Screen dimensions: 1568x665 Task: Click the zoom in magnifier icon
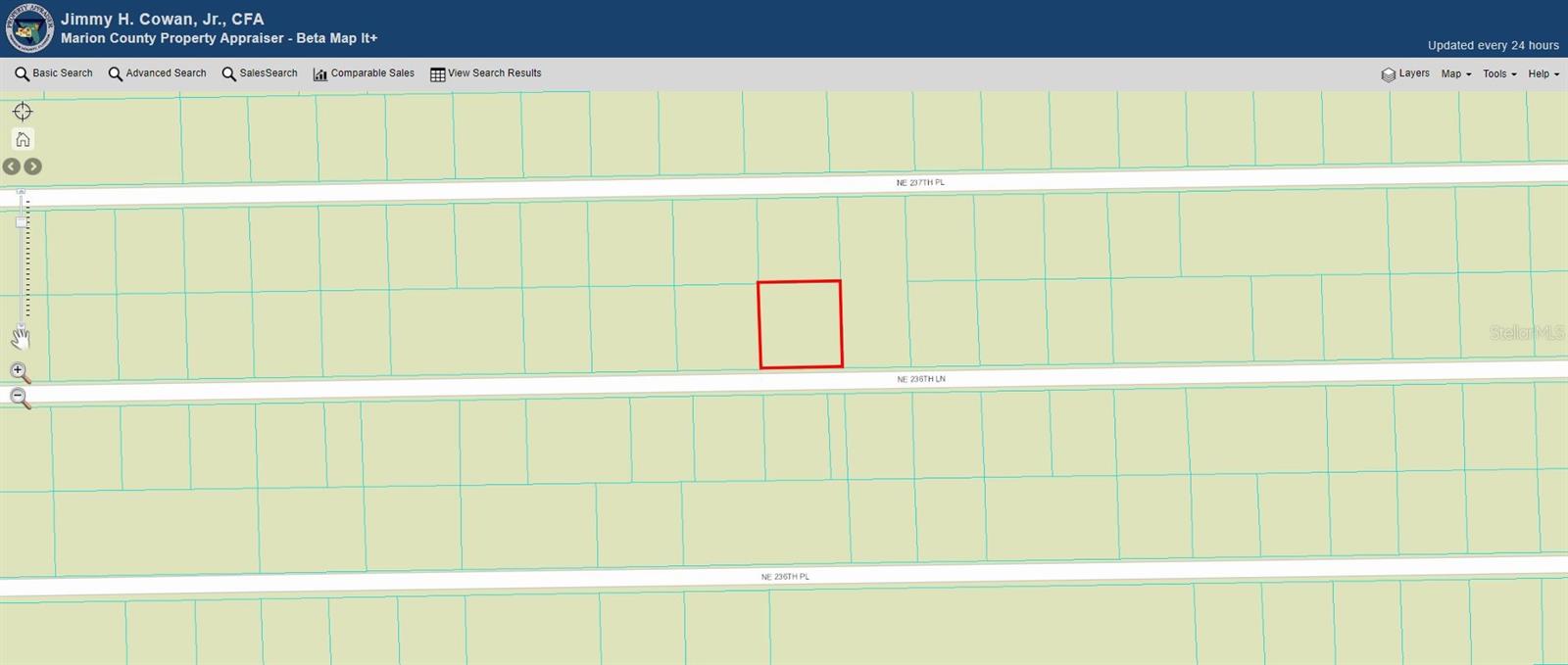(20, 372)
